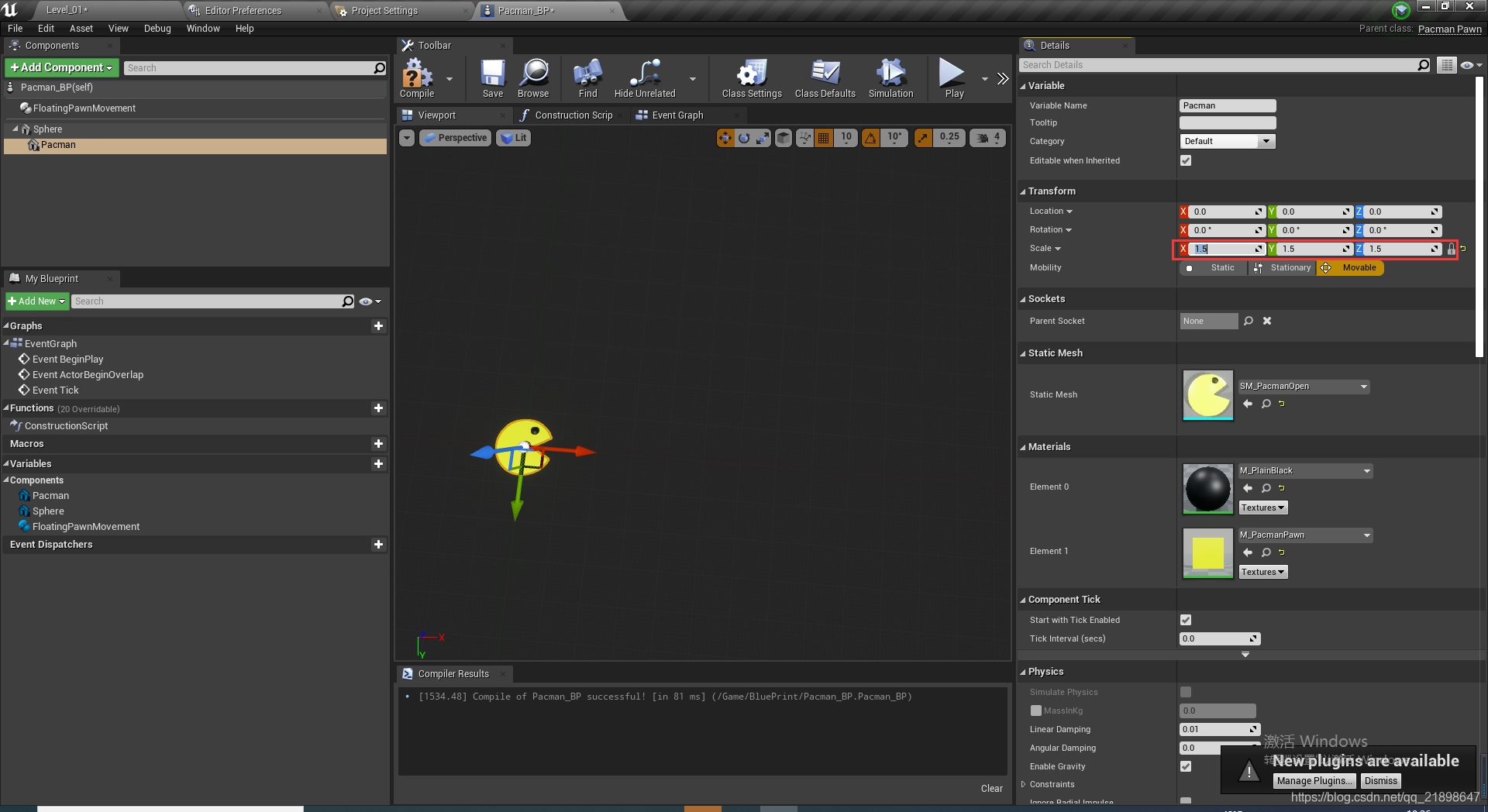This screenshot has width=1488, height=812.
Task: Toggle property matrix grid icon in Details
Action: (x=1446, y=65)
